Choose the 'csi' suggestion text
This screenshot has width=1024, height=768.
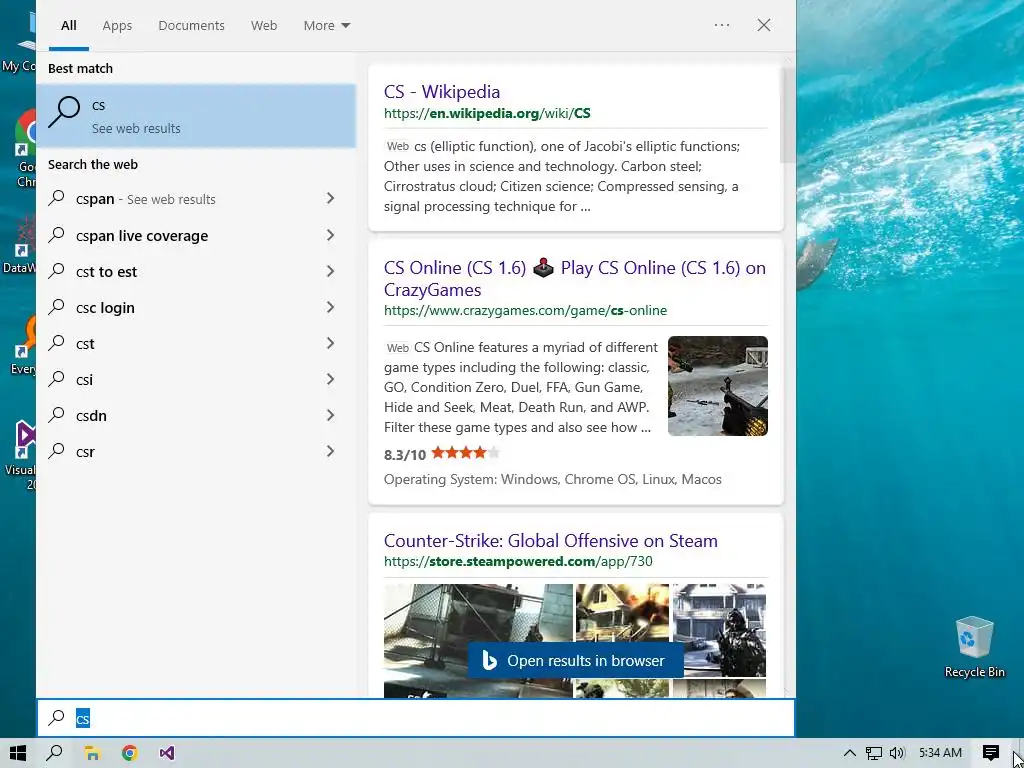pyautogui.click(x=84, y=380)
